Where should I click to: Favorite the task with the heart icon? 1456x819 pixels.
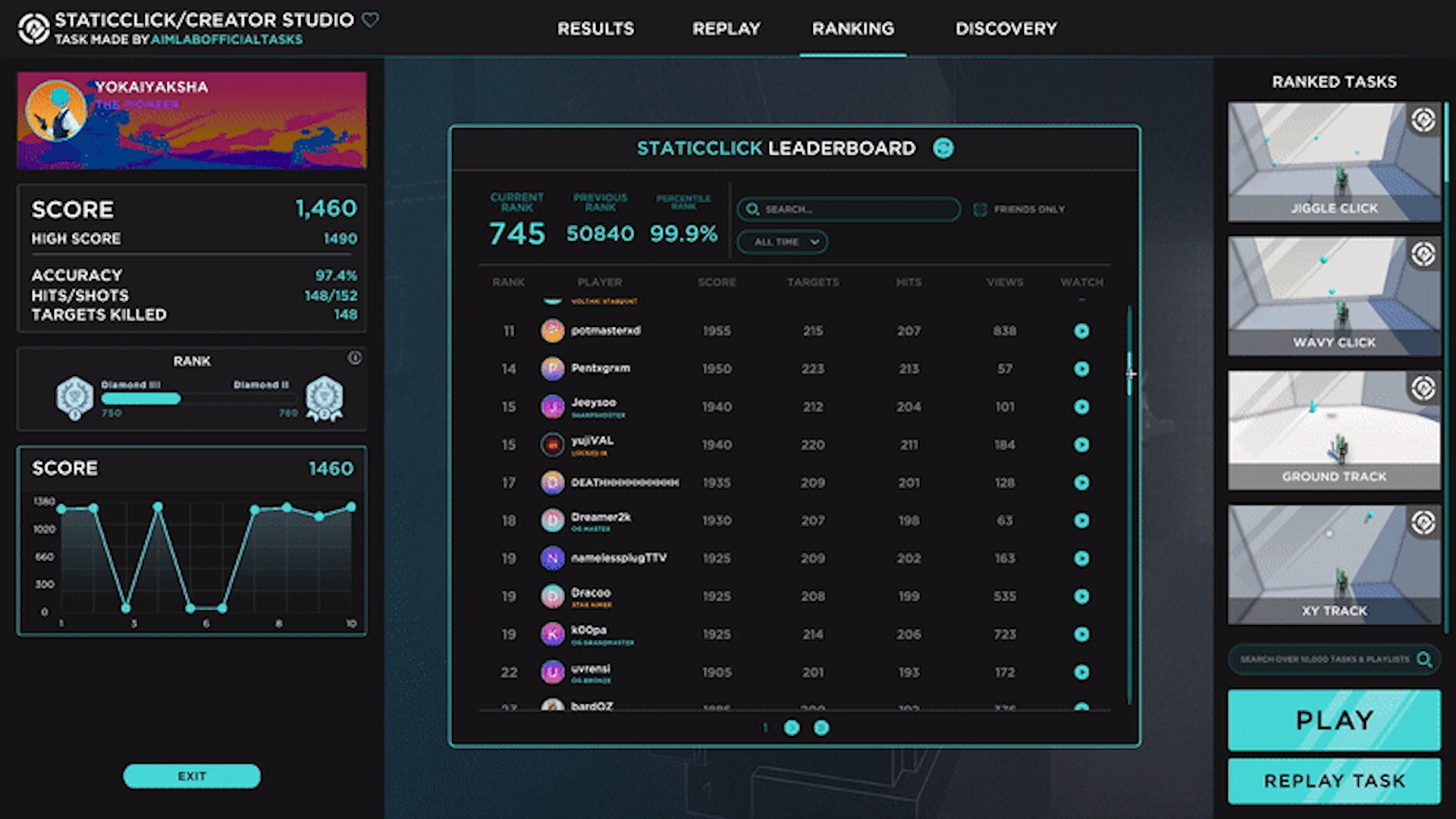pyautogui.click(x=370, y=20)
